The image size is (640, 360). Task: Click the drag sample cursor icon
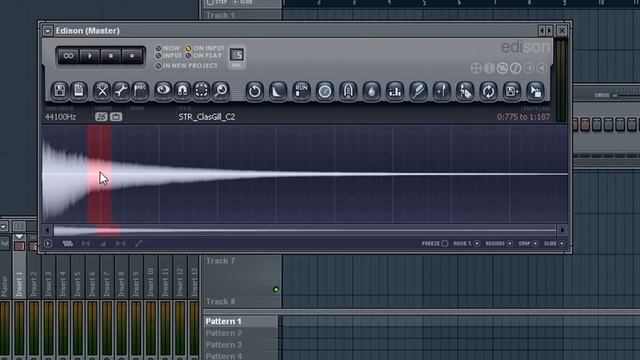click(535, 91)
